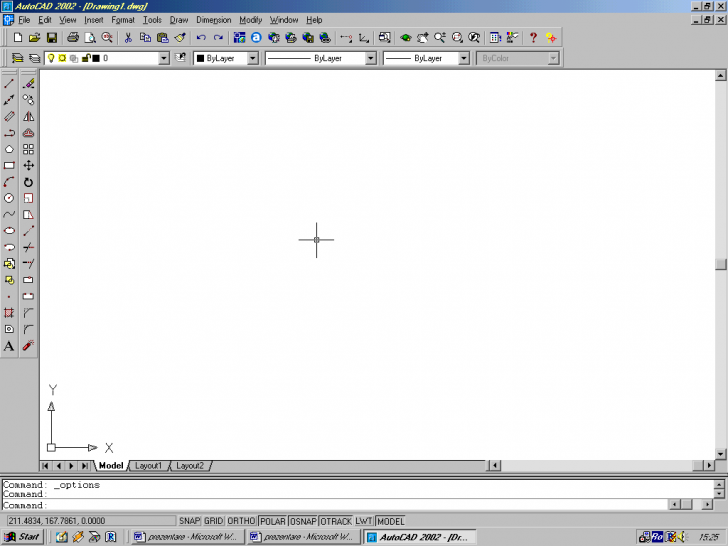Image resolution: width=728 pixels, height=546 pixels.
Task: Click the Match Properties brush icon
Action: [180, 38]
